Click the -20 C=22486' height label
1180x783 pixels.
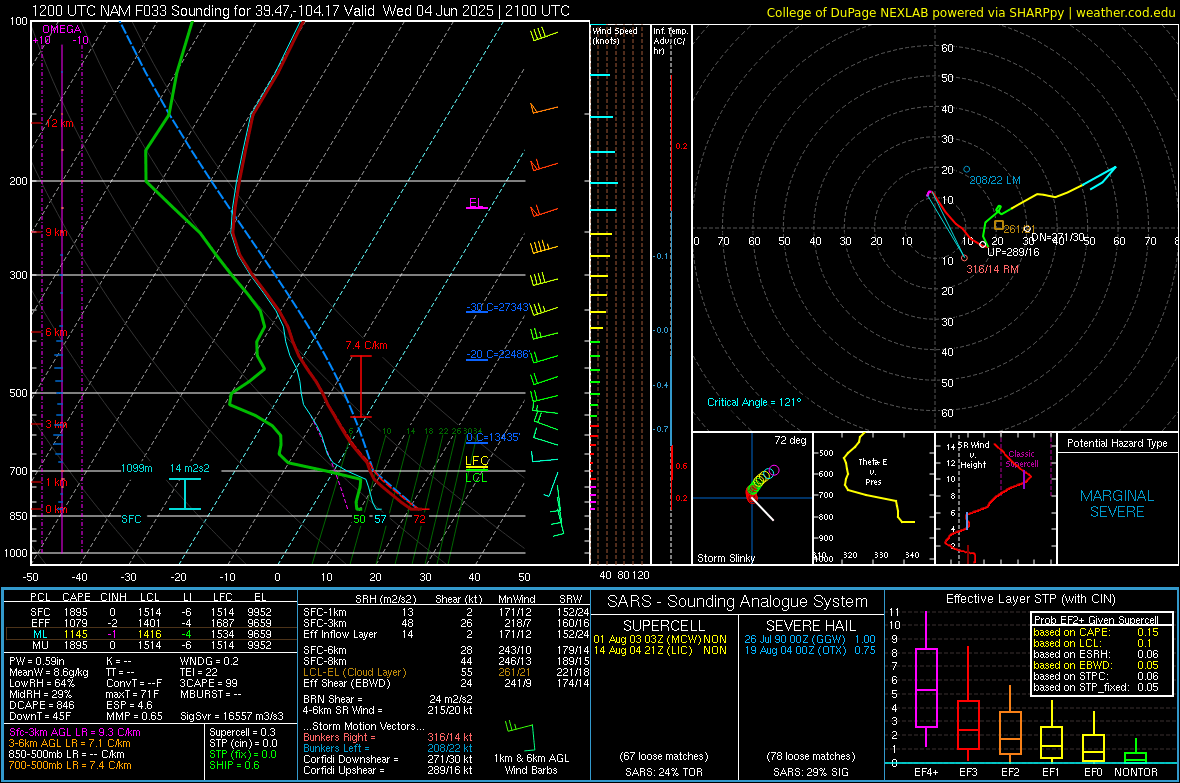click(x=498, y=354)
